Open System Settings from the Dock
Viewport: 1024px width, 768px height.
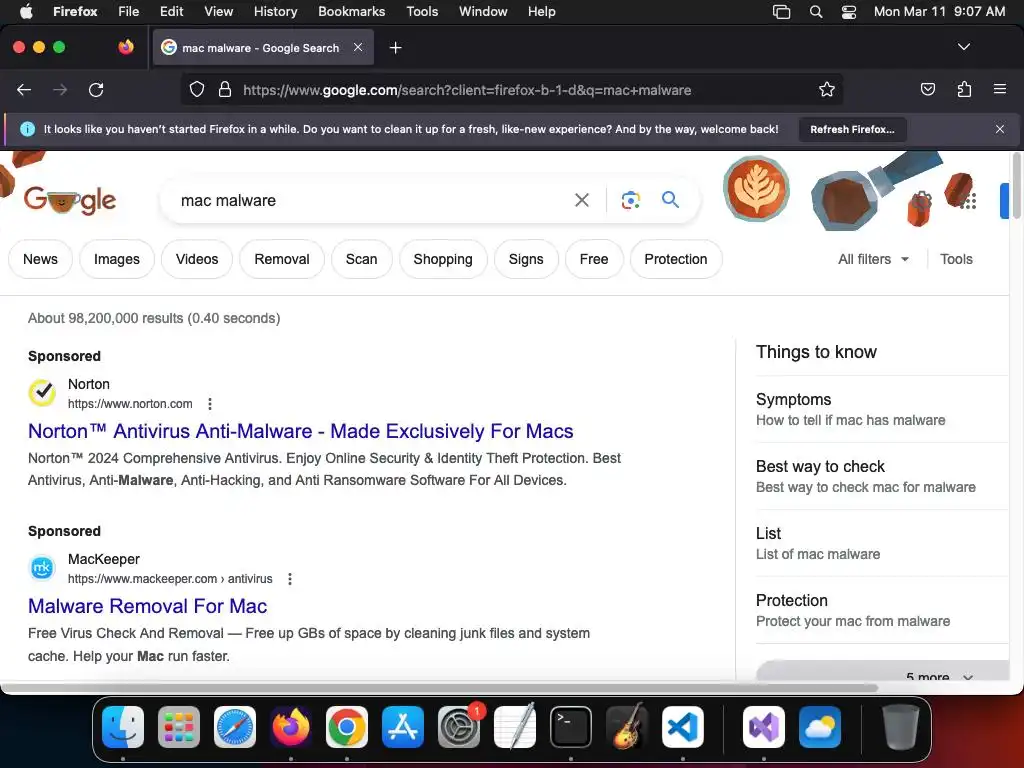[x=459, y=727]
